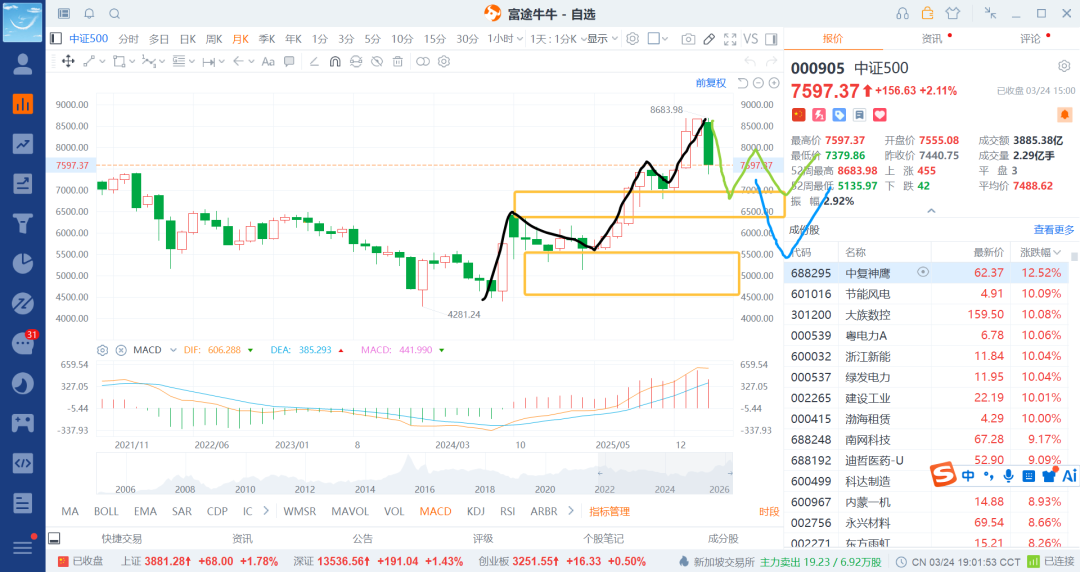Open 指标管理 indicator management
The width and height of the screenshot is (1080, 572).
coord(610,511)
